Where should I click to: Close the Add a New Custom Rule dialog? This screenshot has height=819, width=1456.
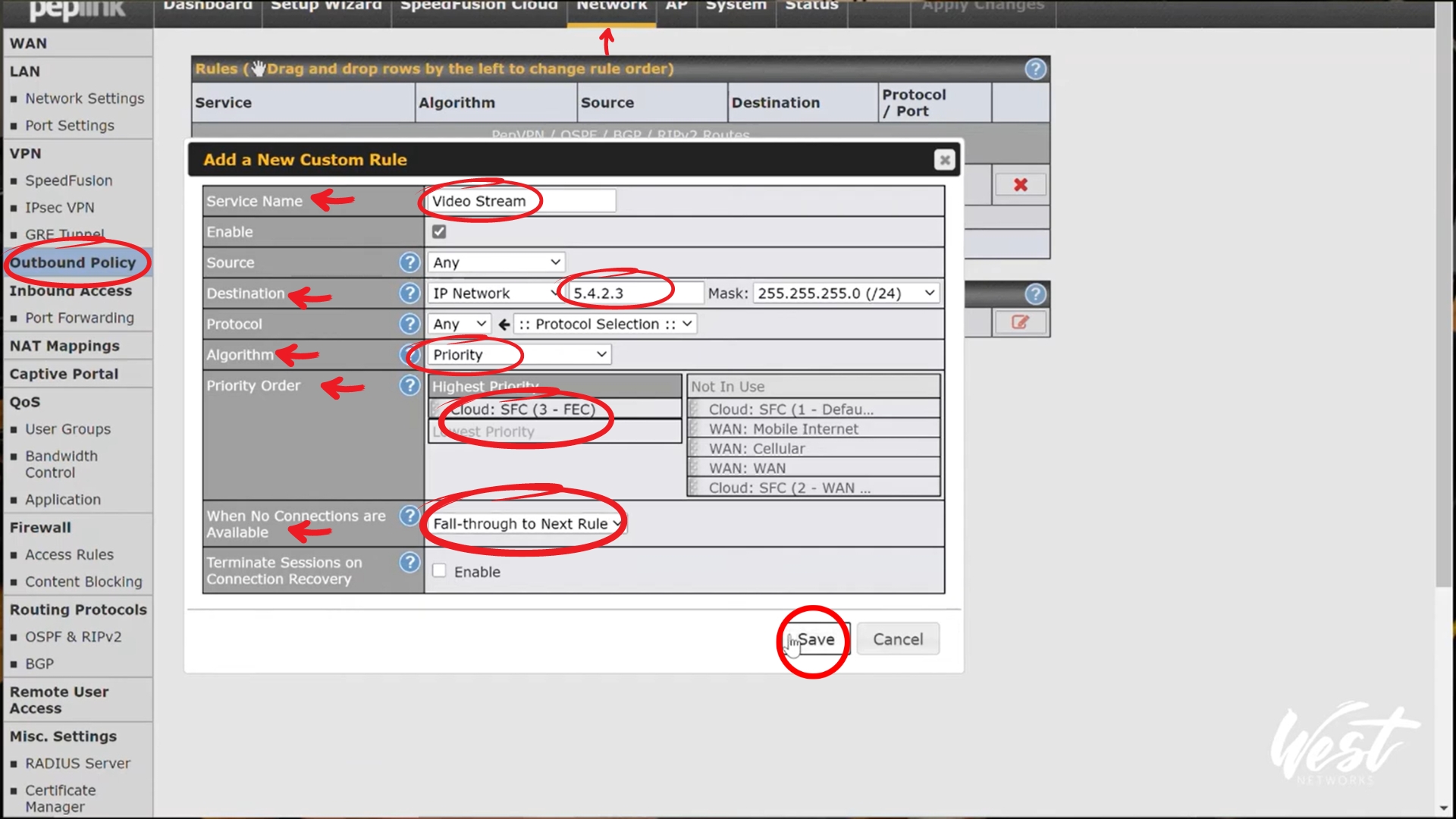tap(944, 160)
